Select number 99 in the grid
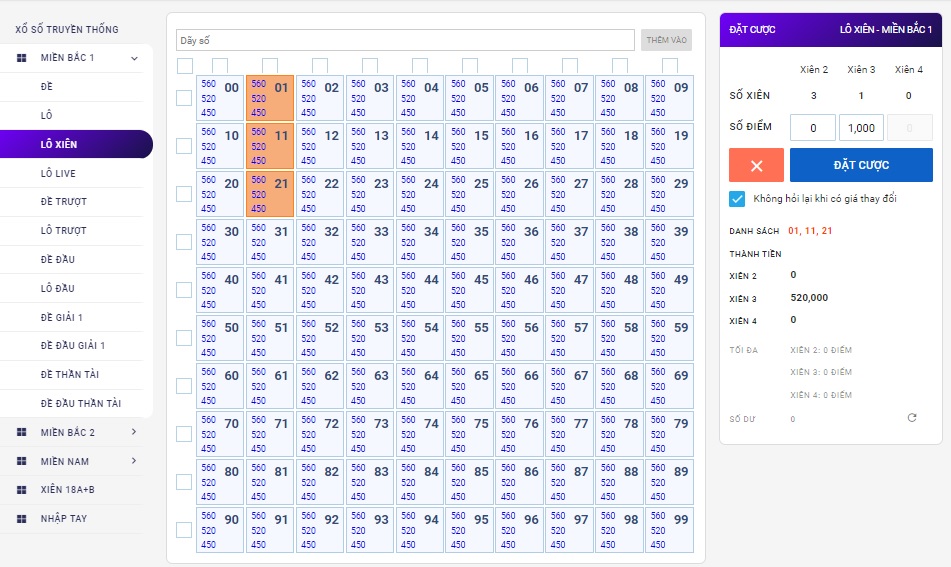The height and width of the screenshot is (567, 951). 670,530
